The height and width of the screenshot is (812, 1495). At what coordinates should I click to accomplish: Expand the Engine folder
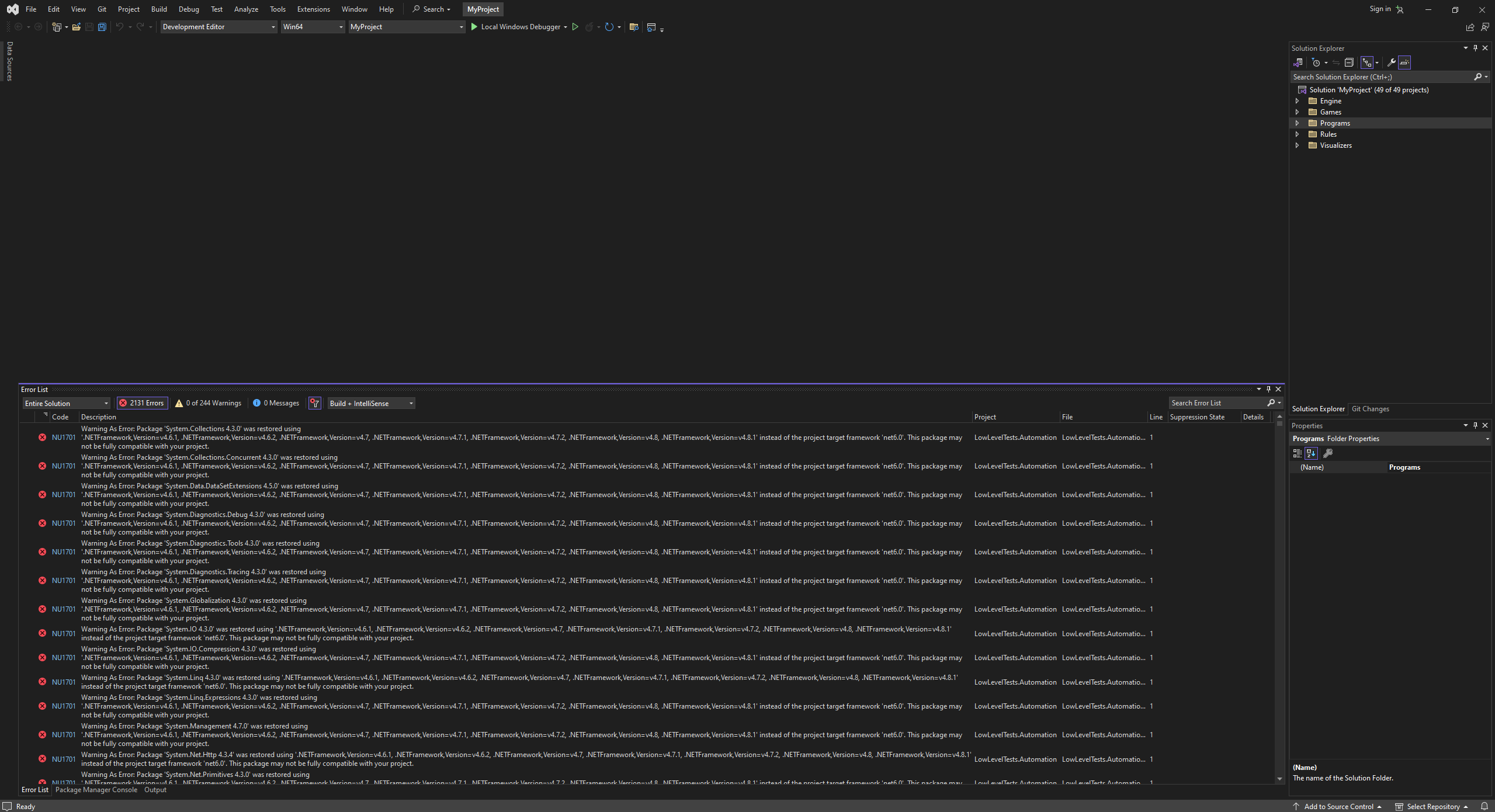click(1298, 101)
